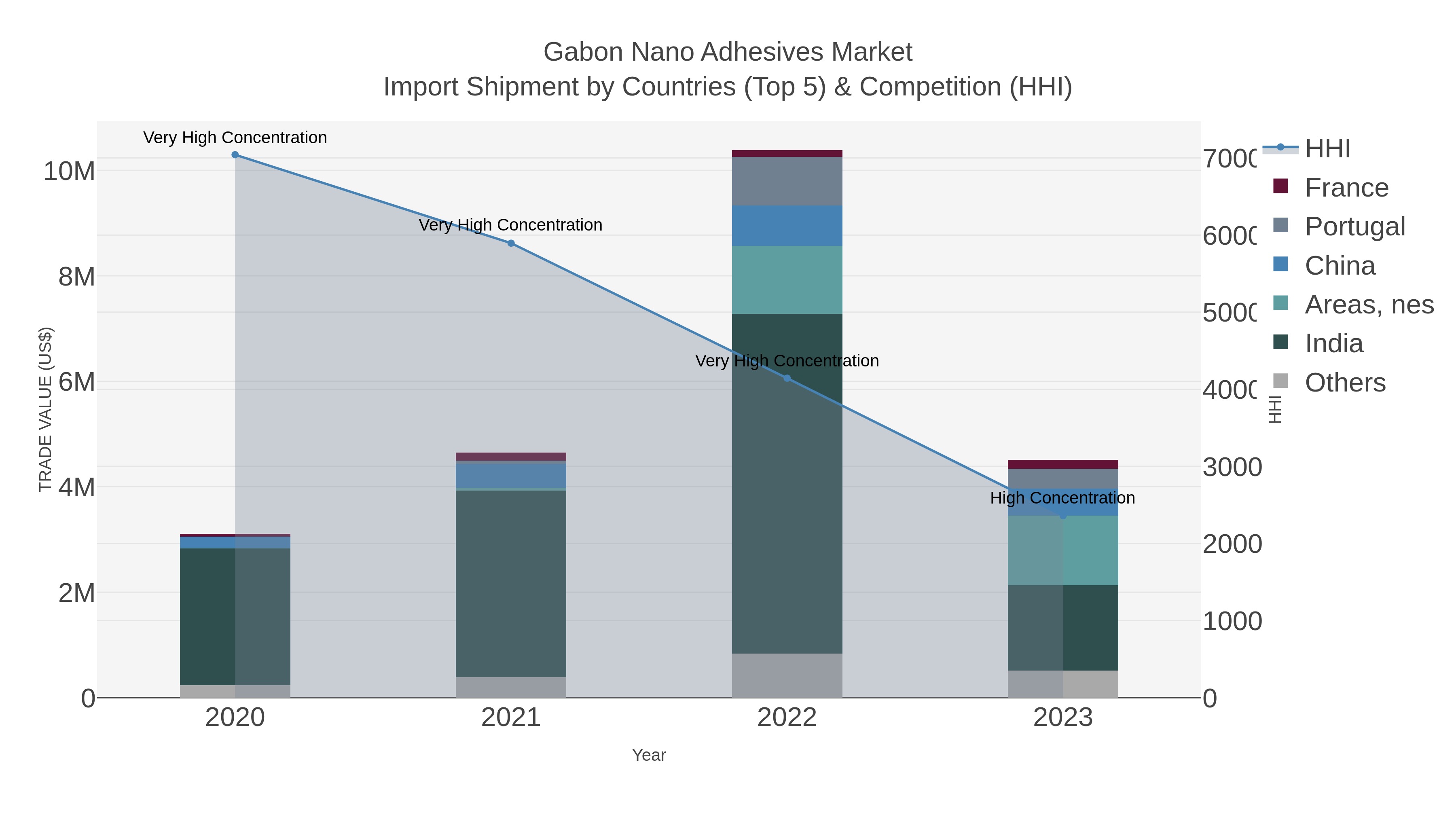The height and width of the screenshot is (819, 1456).
Task: Click the Portugal segment of 2022 bar
Action: pos(787,182)
